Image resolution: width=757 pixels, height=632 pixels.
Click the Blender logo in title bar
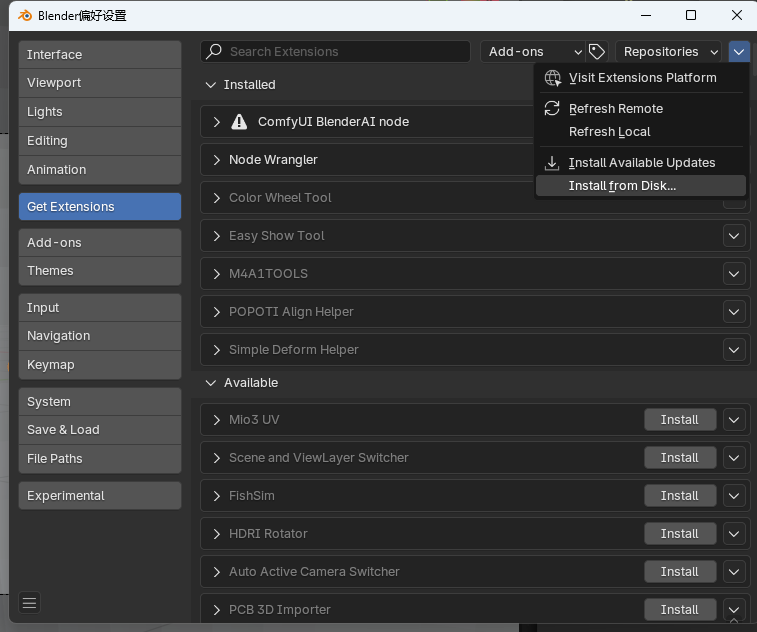[x=25, y=15]
